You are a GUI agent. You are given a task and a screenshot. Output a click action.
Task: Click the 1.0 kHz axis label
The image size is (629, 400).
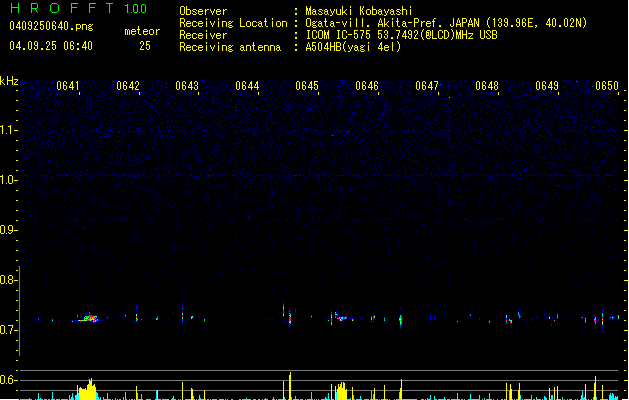click(x=8, y=180)
